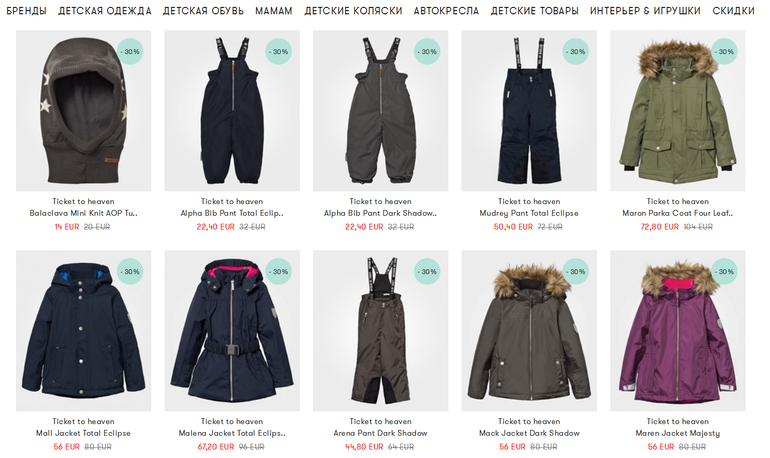This screenshot has height=458, width=770.
Task: Go to ДЕТСКАЯ ОБУВЬ category
Action: click(203, 11)
